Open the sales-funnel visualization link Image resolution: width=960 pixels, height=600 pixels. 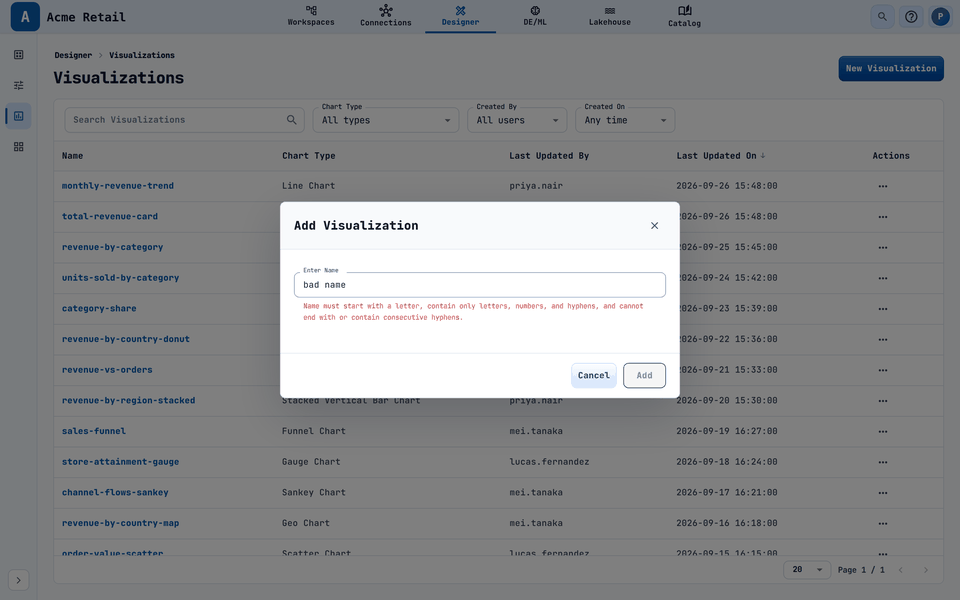pos(94,431)
